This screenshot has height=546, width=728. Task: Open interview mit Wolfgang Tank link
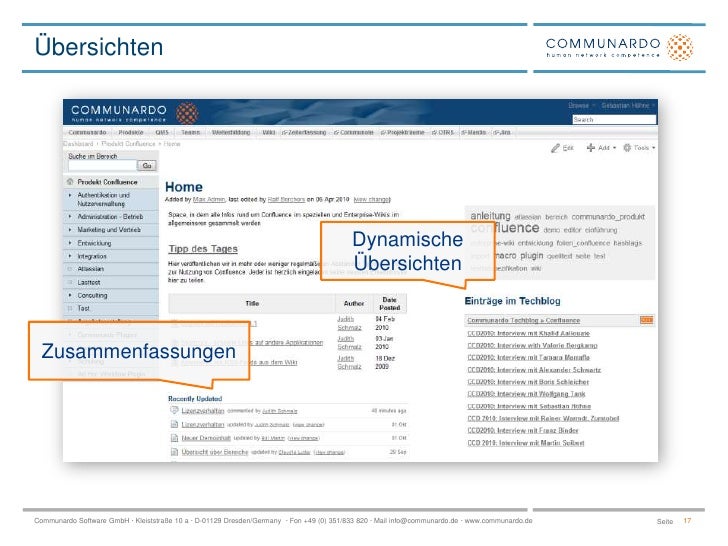click(526, 394)
